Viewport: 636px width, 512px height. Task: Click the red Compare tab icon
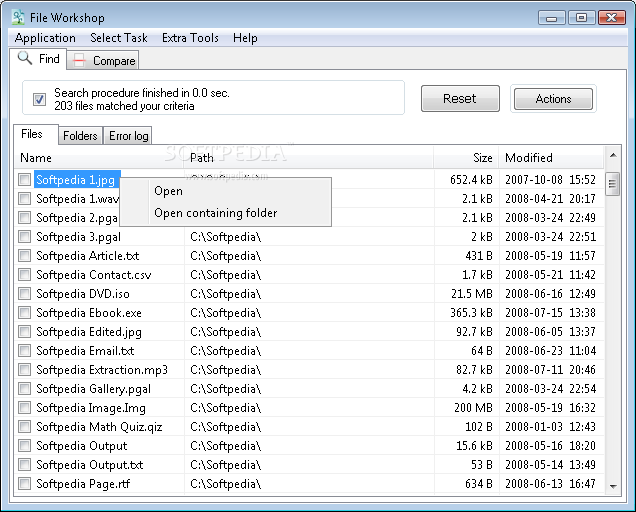click(79, 61)
